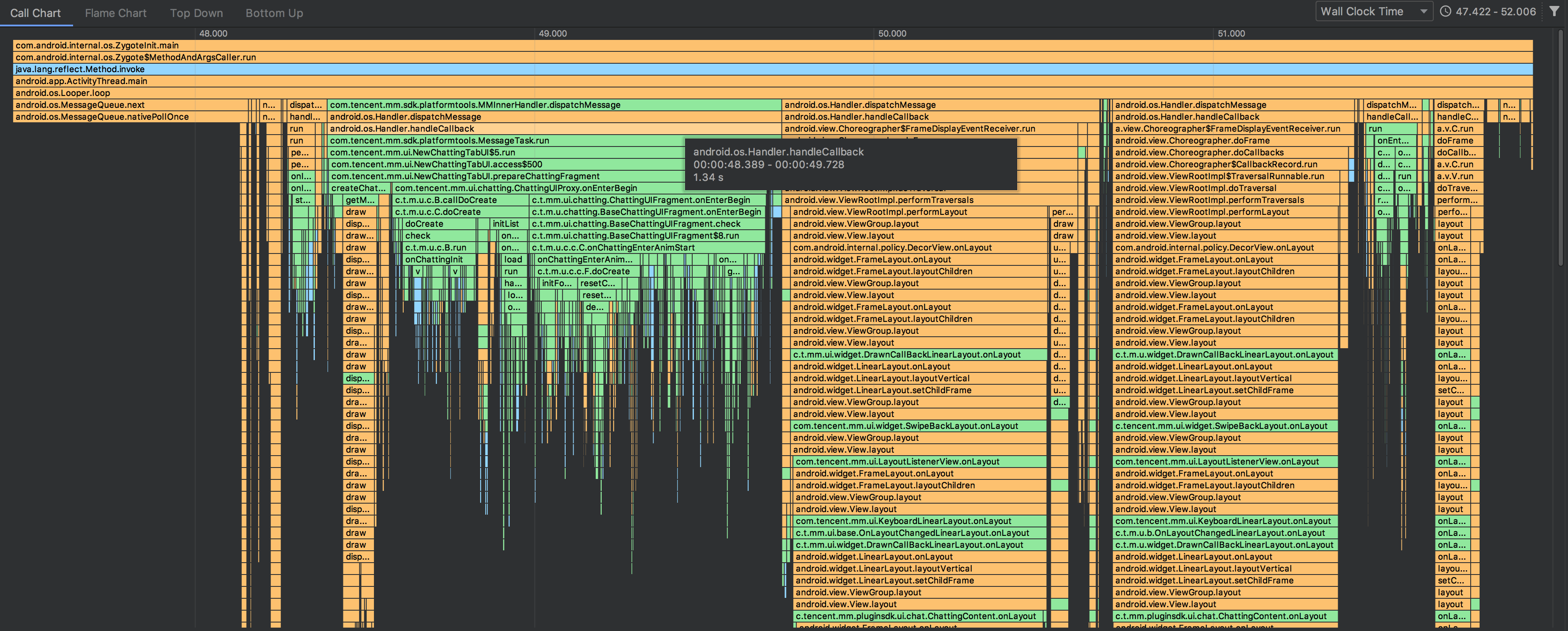Select the android.os.Looper.loop bar
This screenshot has height=631, width=1568.
pyautogui.click(x=773, y=93)
